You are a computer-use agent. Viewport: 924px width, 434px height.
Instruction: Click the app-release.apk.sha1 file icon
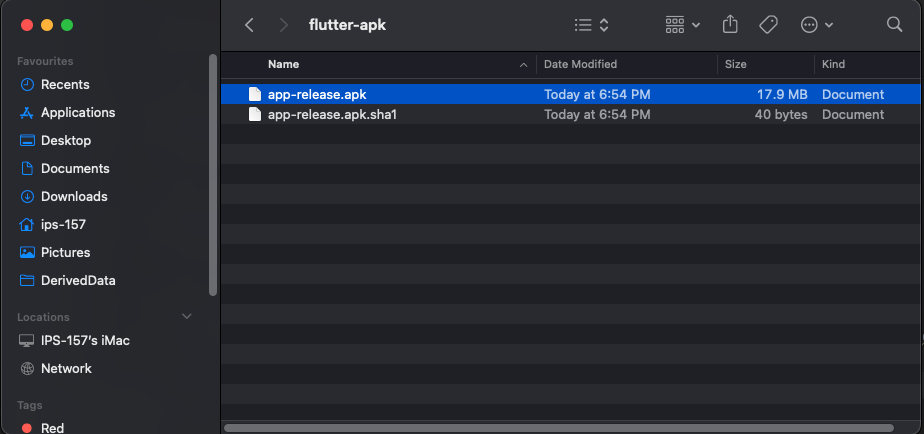(x=255, y=115)
